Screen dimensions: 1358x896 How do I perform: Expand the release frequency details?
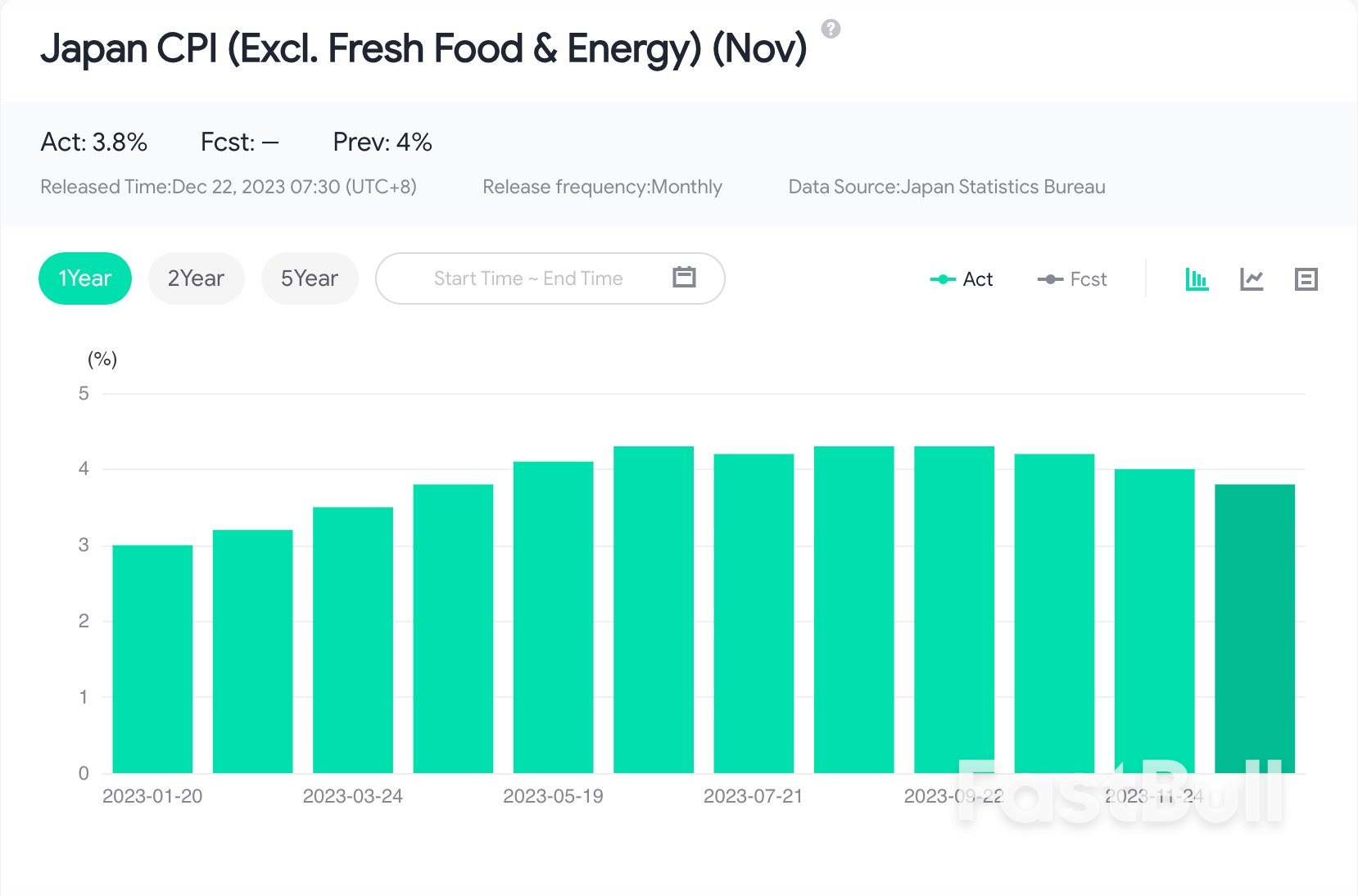(602, 187)
